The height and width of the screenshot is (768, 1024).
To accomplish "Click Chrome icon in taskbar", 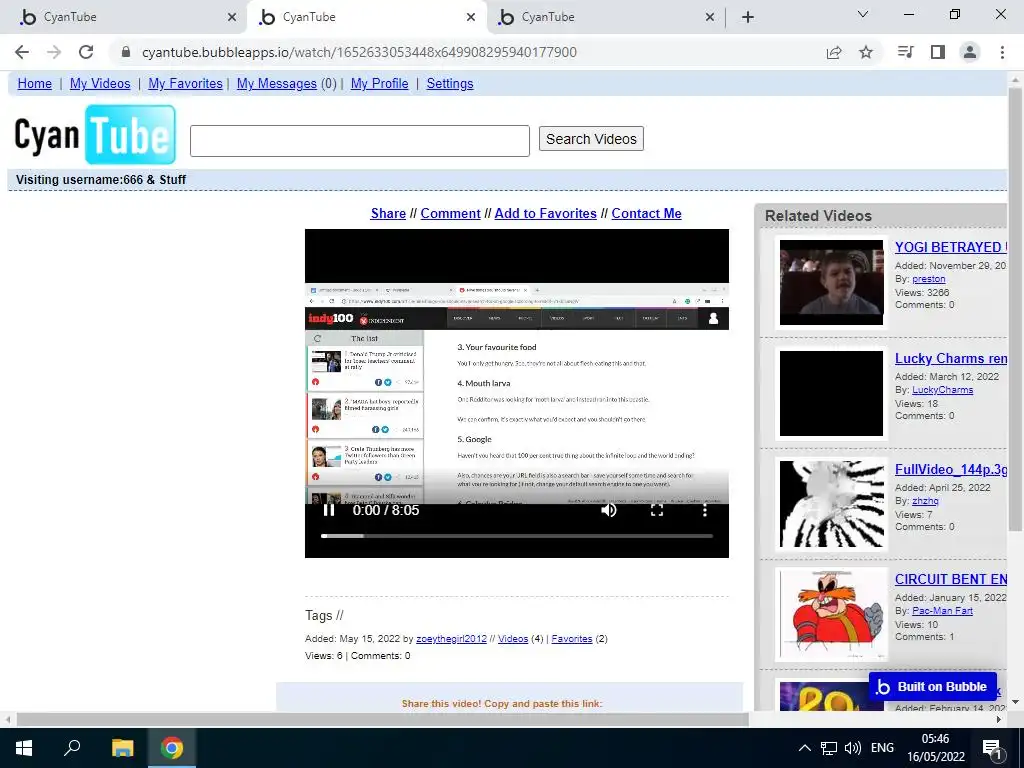I will 172,748.
